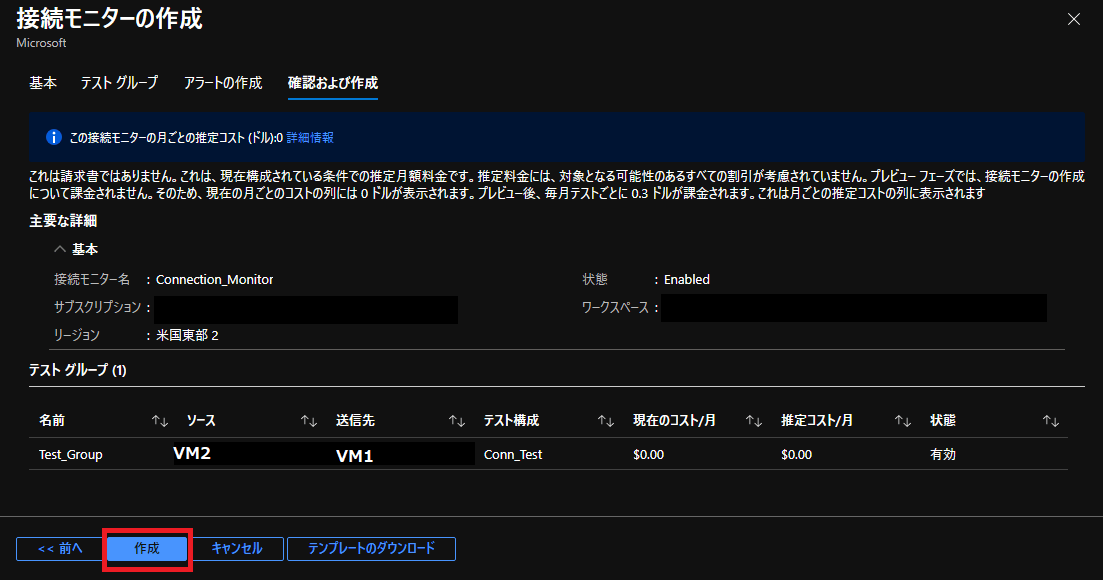This screenshot has width=1103, height=580.
Task: Sort by the 送信先 column arrows
Action: point(457,420)
